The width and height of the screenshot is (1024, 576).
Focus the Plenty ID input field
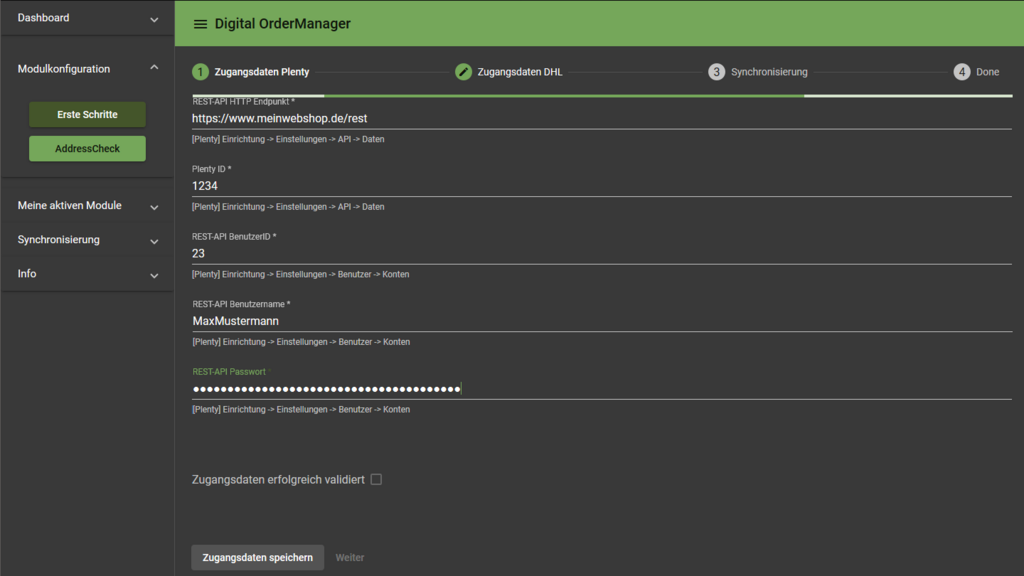(600, 186)
